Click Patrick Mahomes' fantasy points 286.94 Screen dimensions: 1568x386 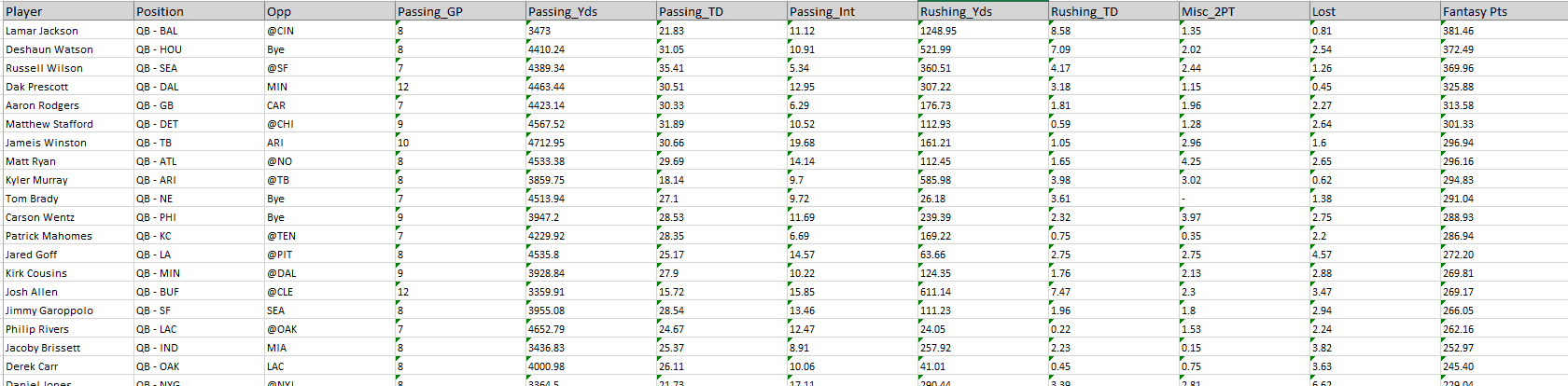pyautogui.click(x=1505, y=236)
